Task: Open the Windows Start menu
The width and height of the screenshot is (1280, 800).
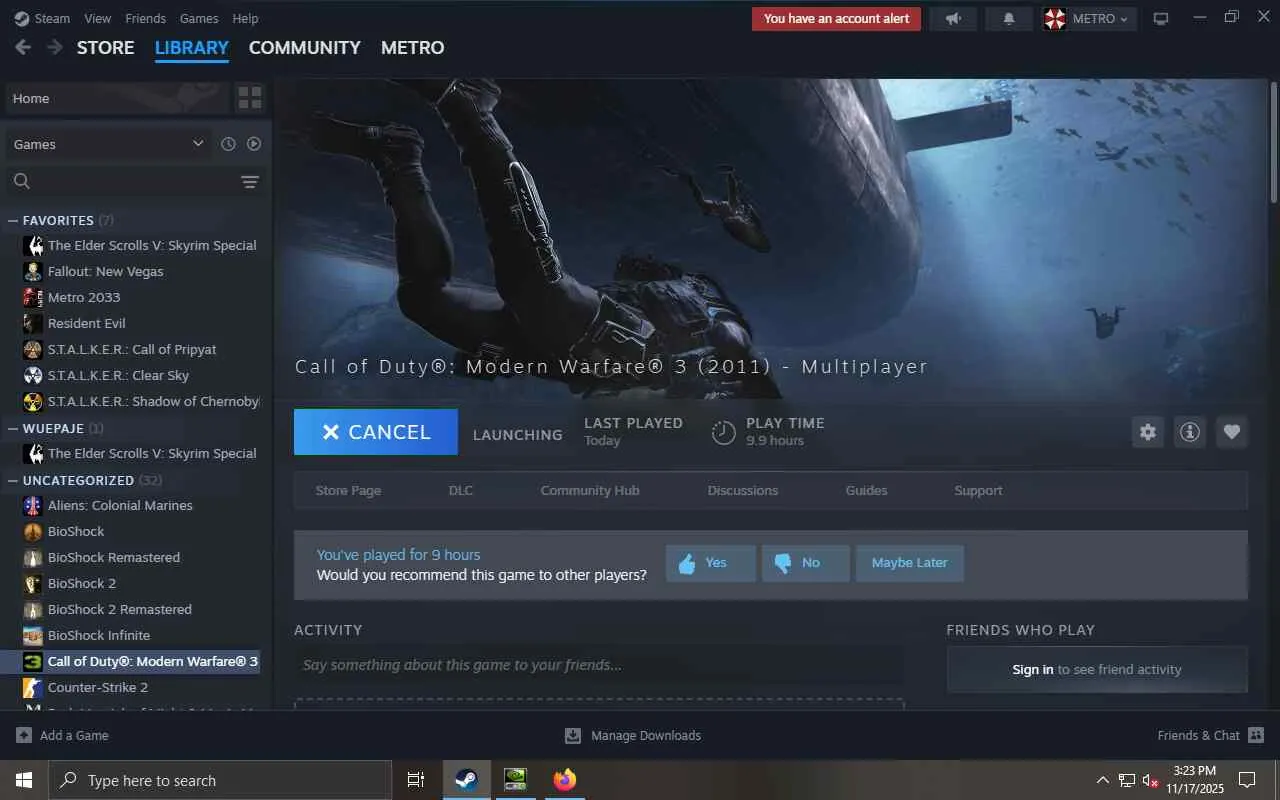Action: click(x=24, y=780)
